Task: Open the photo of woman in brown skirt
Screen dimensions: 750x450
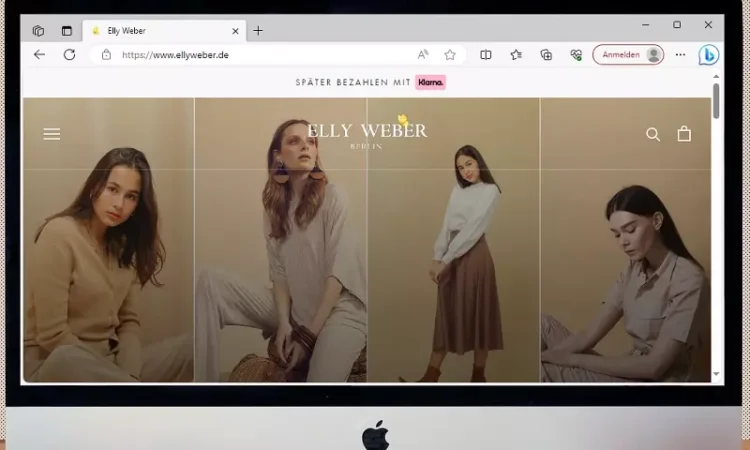Action: pyautogui.click(x=453, y=240)
